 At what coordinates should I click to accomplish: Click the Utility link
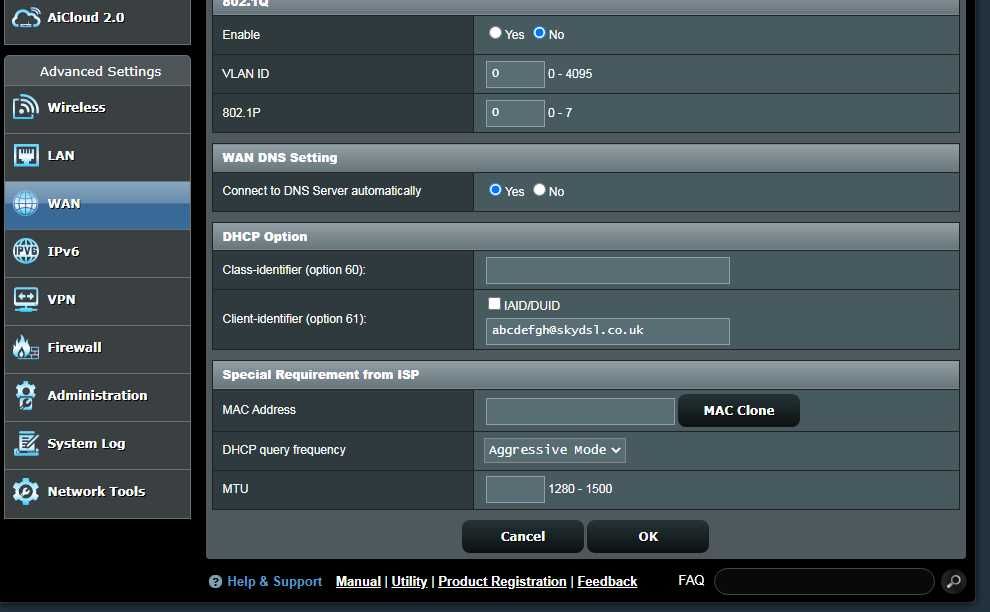pos(409,581)
